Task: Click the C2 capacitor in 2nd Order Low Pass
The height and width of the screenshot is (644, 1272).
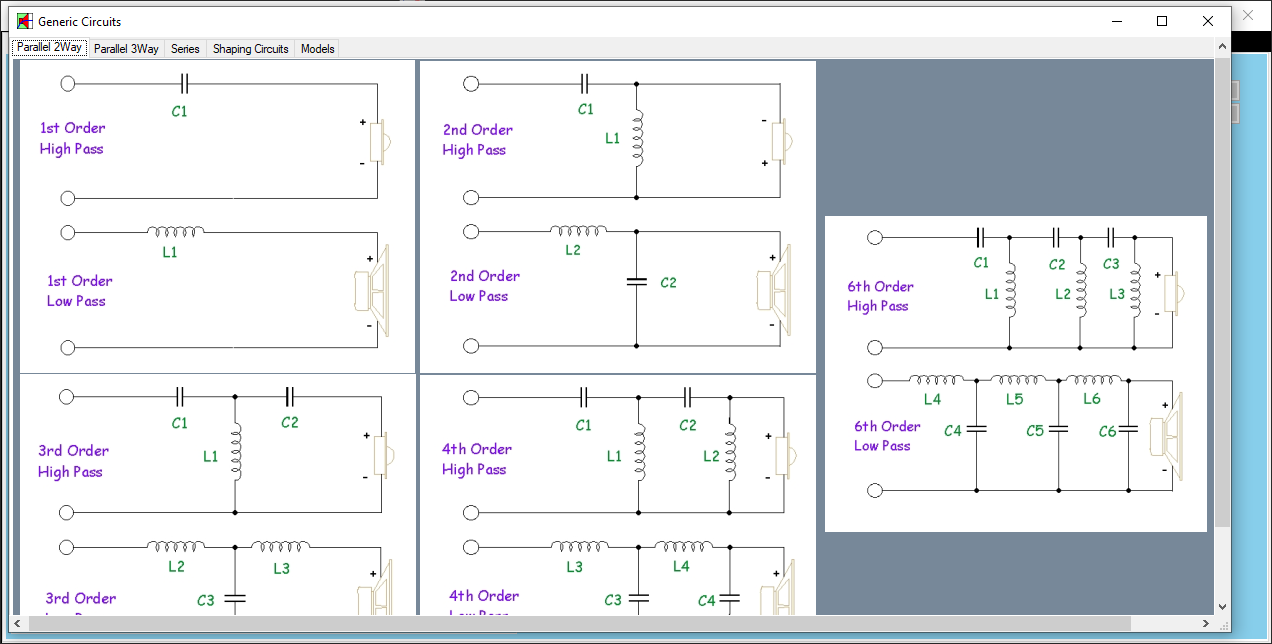Action: point(637,282)
